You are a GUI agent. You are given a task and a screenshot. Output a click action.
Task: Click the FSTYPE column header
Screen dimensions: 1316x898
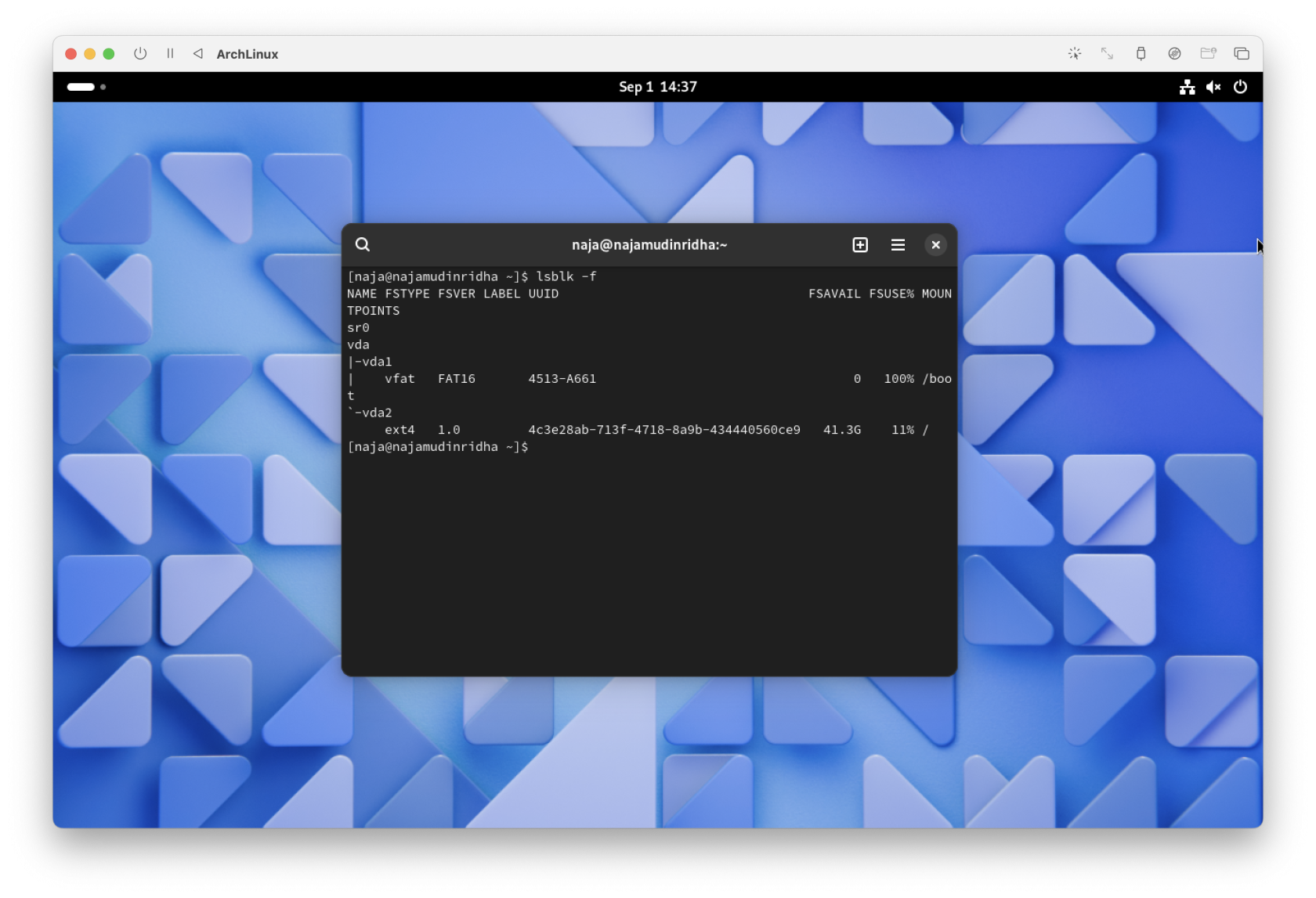407,294
